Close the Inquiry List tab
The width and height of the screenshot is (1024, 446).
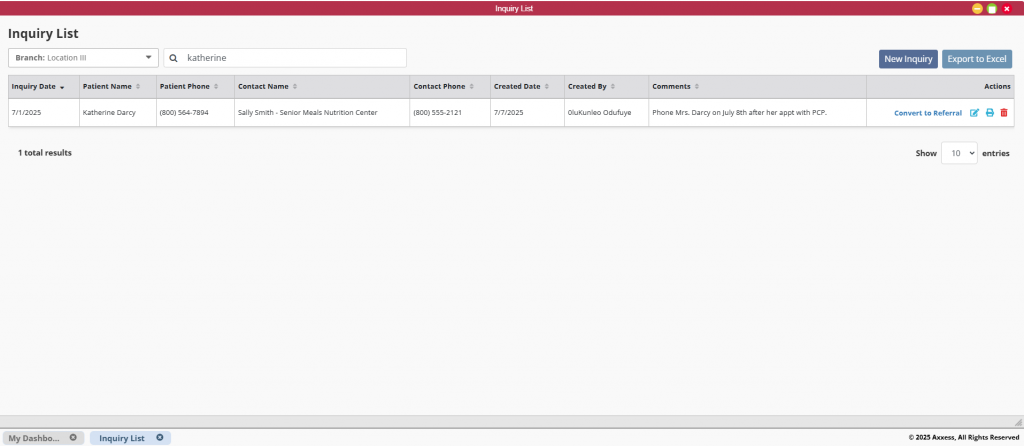click(160, 438)
